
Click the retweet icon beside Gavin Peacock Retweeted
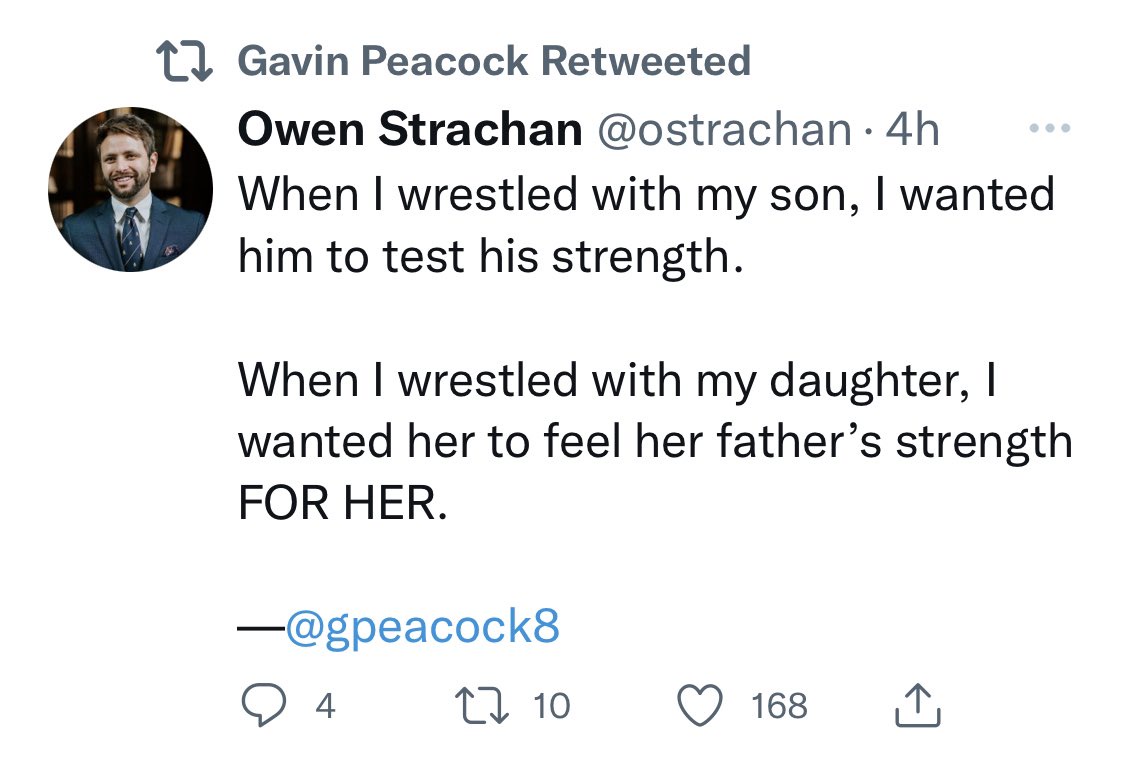184,61
